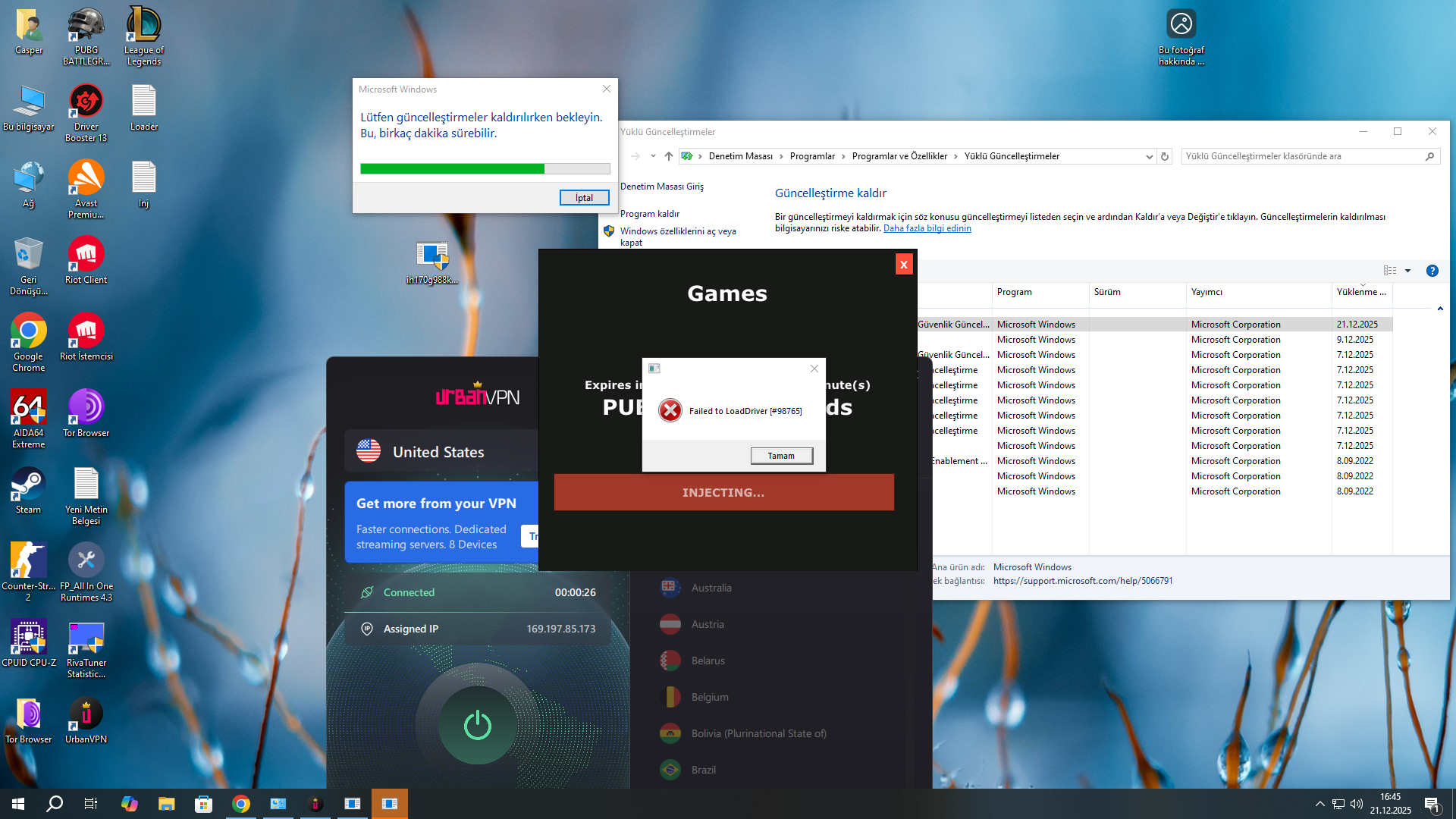Open the United States location selector

[442, 451]
